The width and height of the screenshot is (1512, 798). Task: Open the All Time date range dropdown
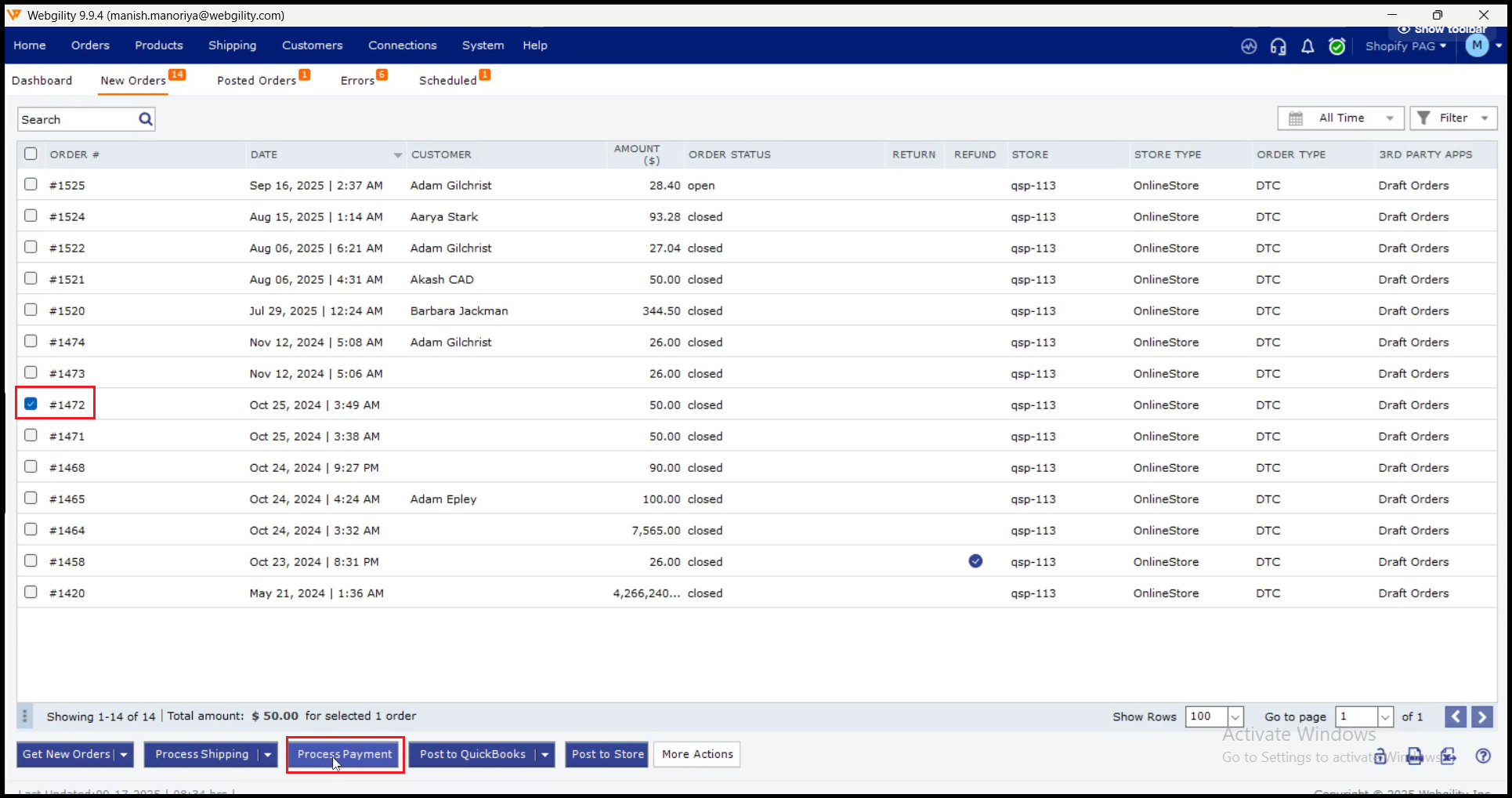pyautogui.click(x=1340, y=118)
